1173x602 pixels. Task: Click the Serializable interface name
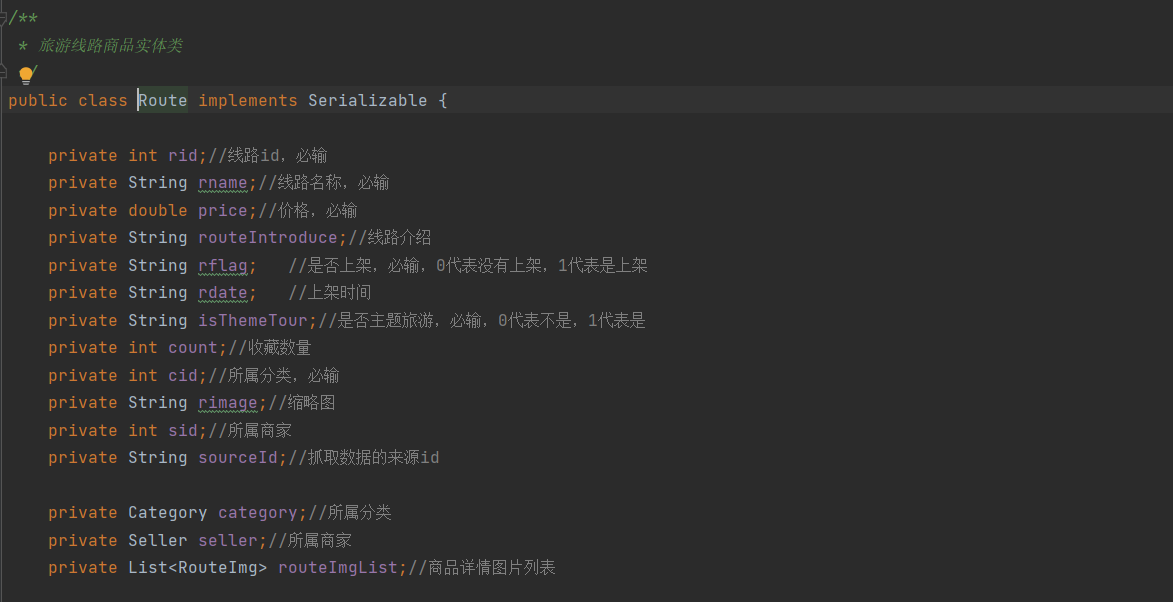click(367, 100)
